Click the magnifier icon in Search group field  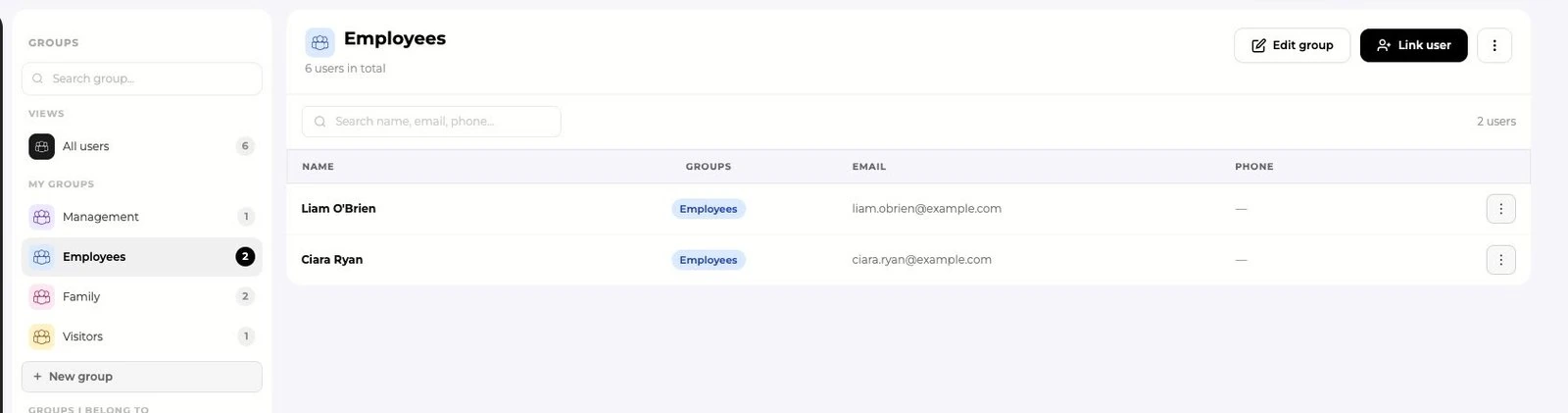38,78
